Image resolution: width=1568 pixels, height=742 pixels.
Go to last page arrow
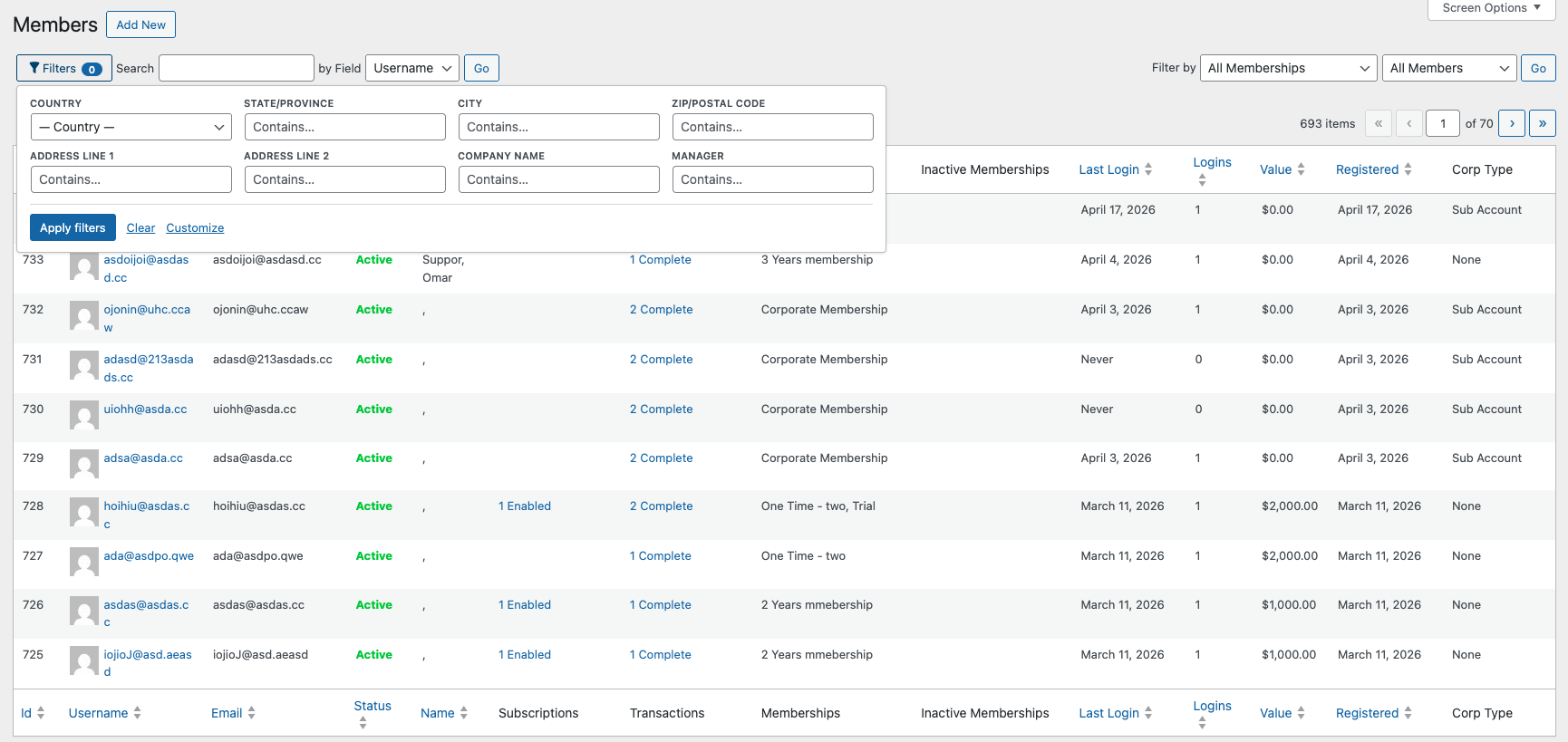point(1543,123)
